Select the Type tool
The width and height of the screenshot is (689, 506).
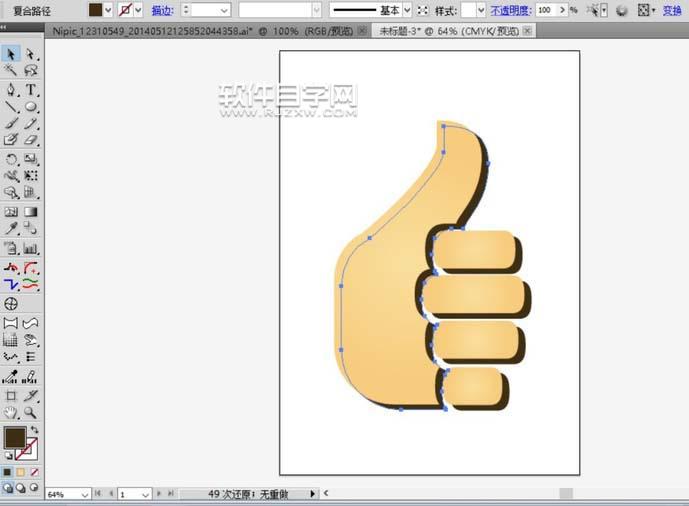31,89
